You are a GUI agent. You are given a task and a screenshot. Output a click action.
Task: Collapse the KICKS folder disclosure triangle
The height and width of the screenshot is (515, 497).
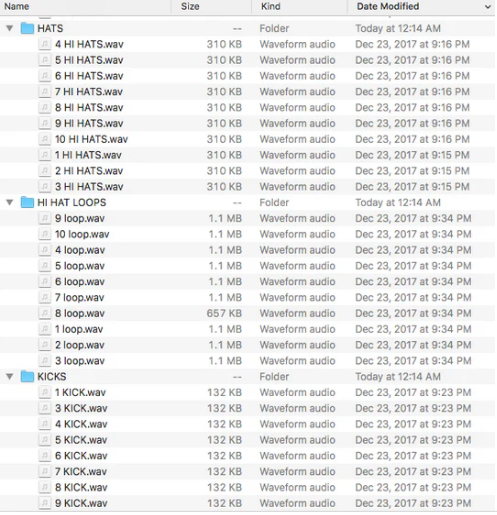click(x=10, y=377)
